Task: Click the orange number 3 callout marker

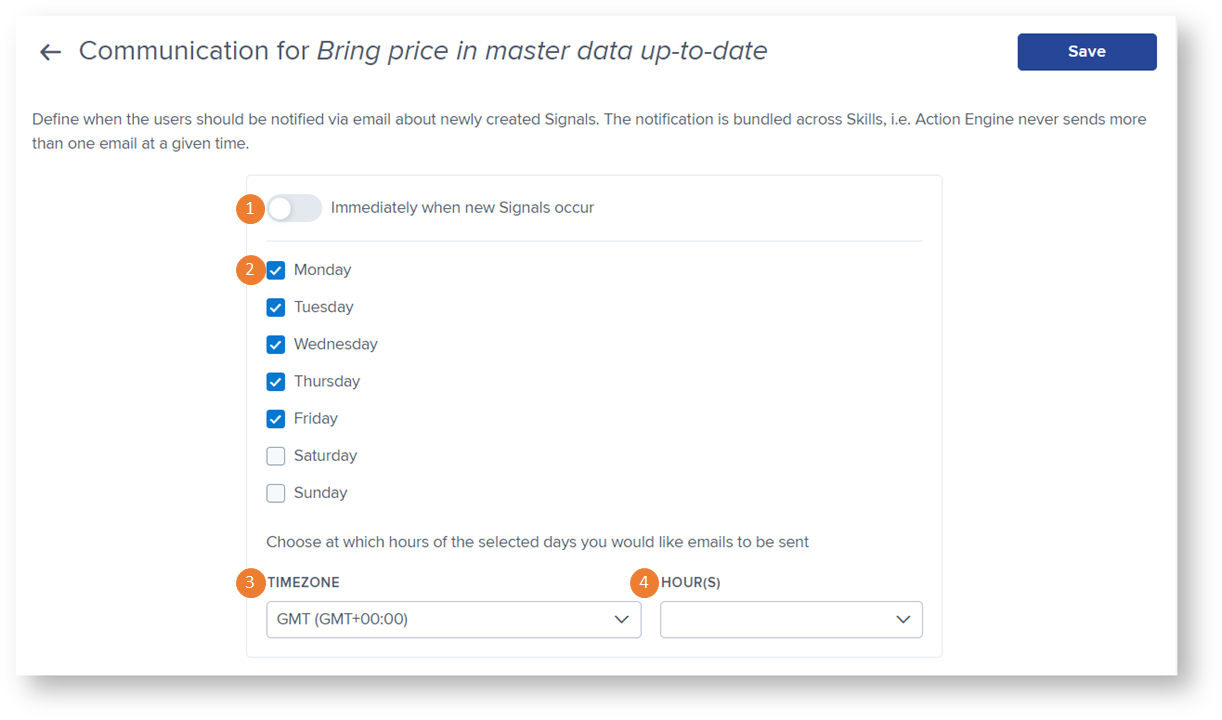Action: pyautogui.click(x=250, y=582)
